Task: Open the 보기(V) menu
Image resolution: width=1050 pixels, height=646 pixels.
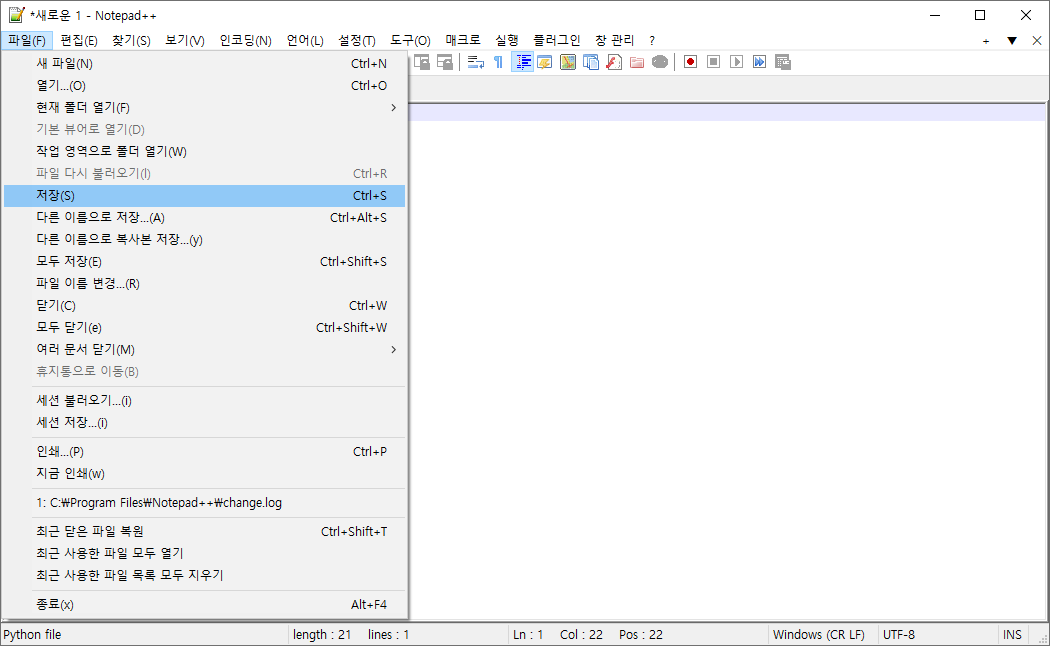Action: (x=185, y=41)
